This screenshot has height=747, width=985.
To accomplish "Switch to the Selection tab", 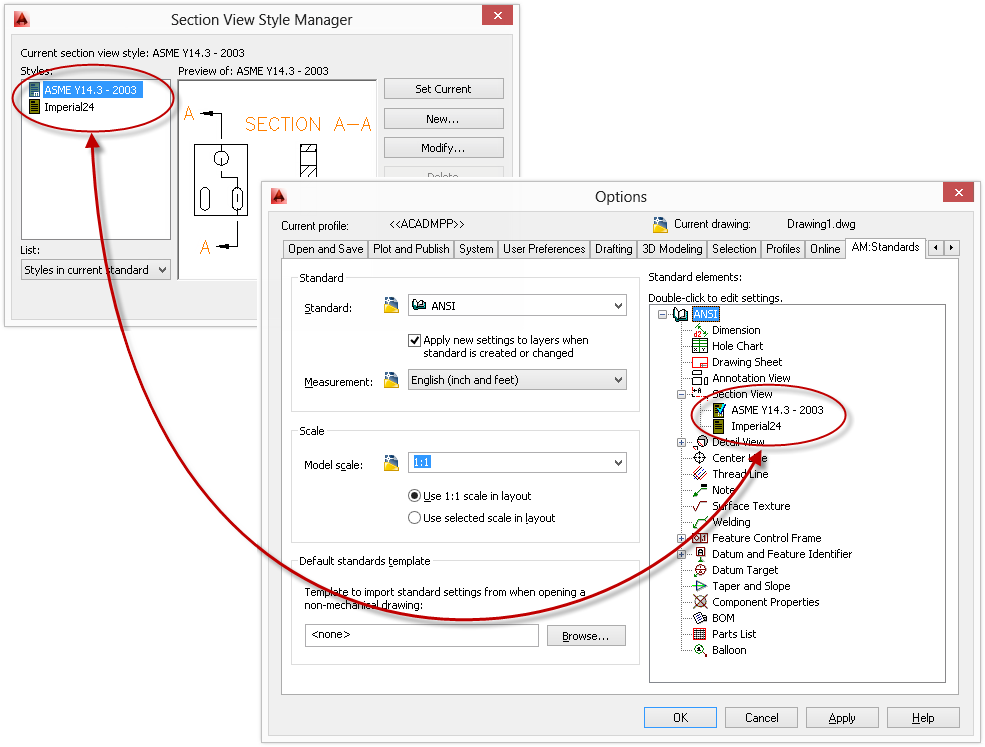I will (x=734, y=249).
